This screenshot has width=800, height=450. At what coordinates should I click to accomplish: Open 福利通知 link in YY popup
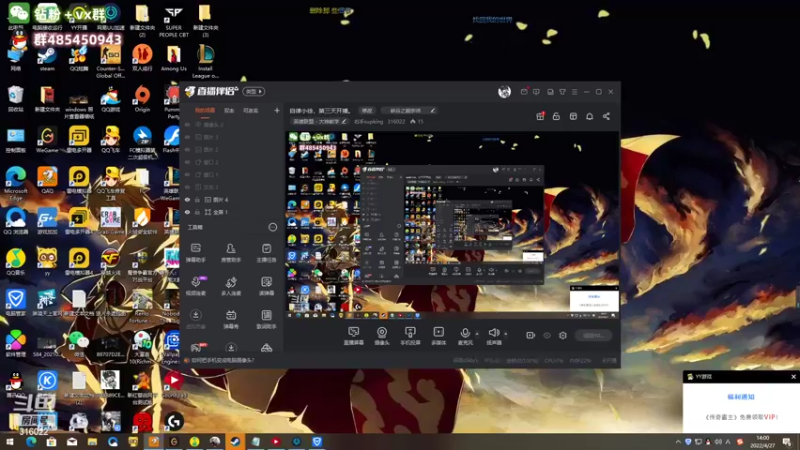(740, 396)
